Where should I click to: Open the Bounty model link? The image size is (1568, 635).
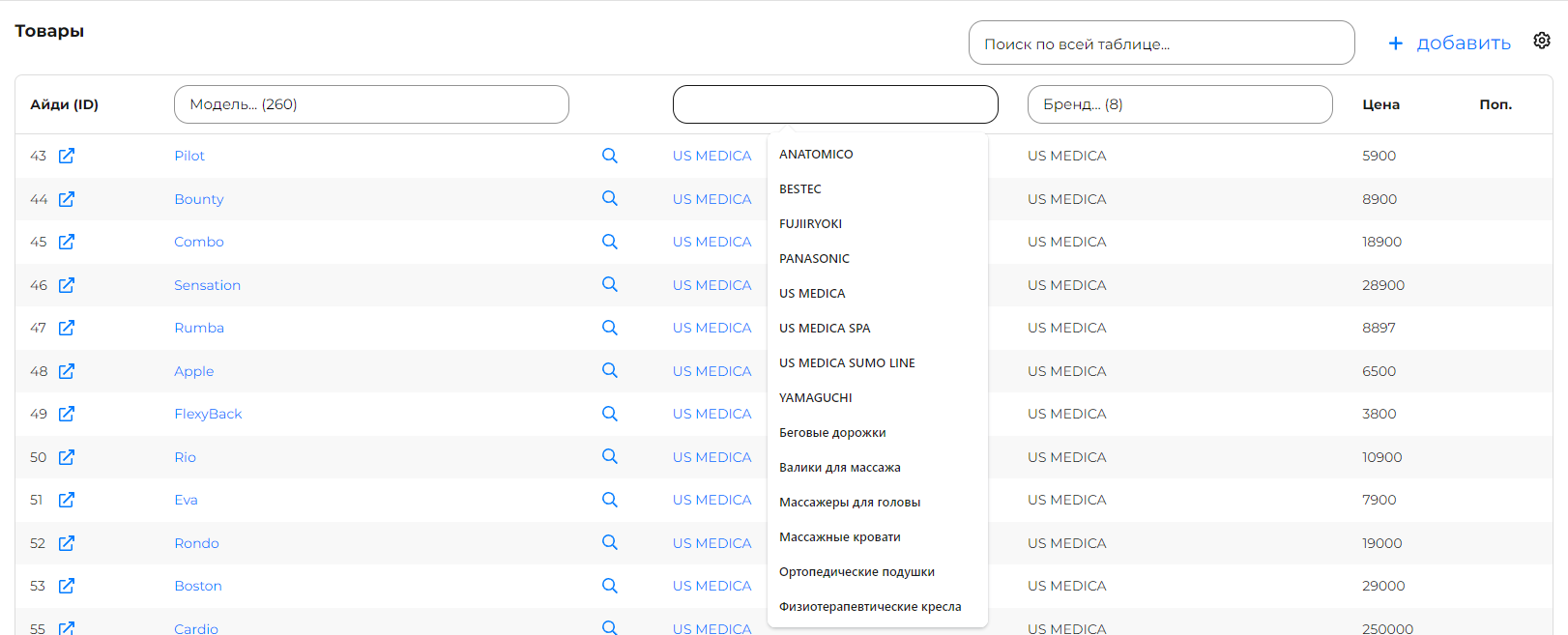click(x=199, y=199)
